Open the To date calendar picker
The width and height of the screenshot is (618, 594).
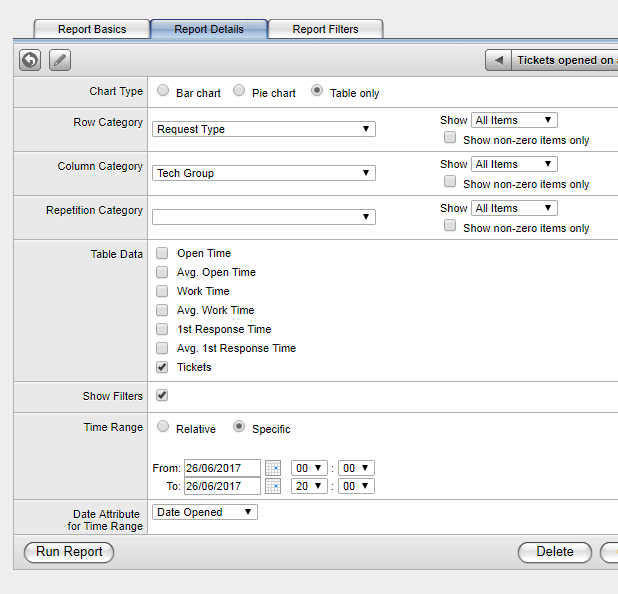pyautogui.click(x=273, y=486)
